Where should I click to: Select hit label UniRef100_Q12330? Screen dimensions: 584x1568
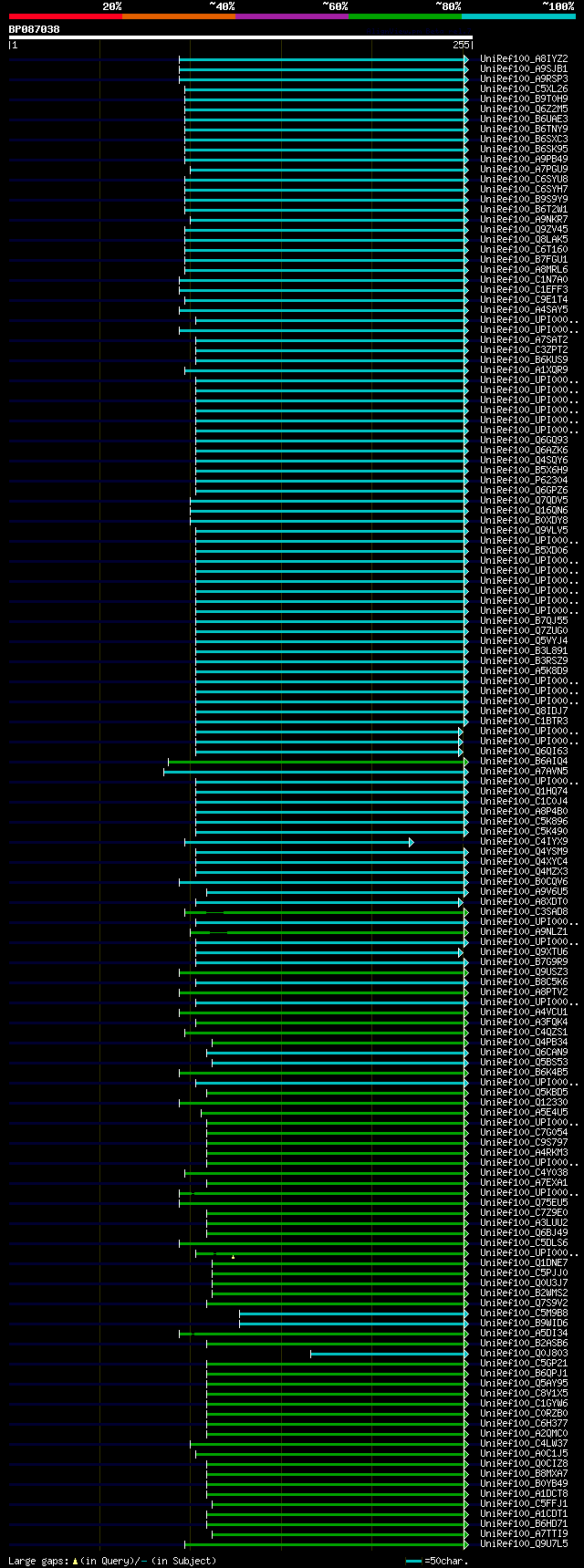pyautogui.click(x=524, y=1103)
